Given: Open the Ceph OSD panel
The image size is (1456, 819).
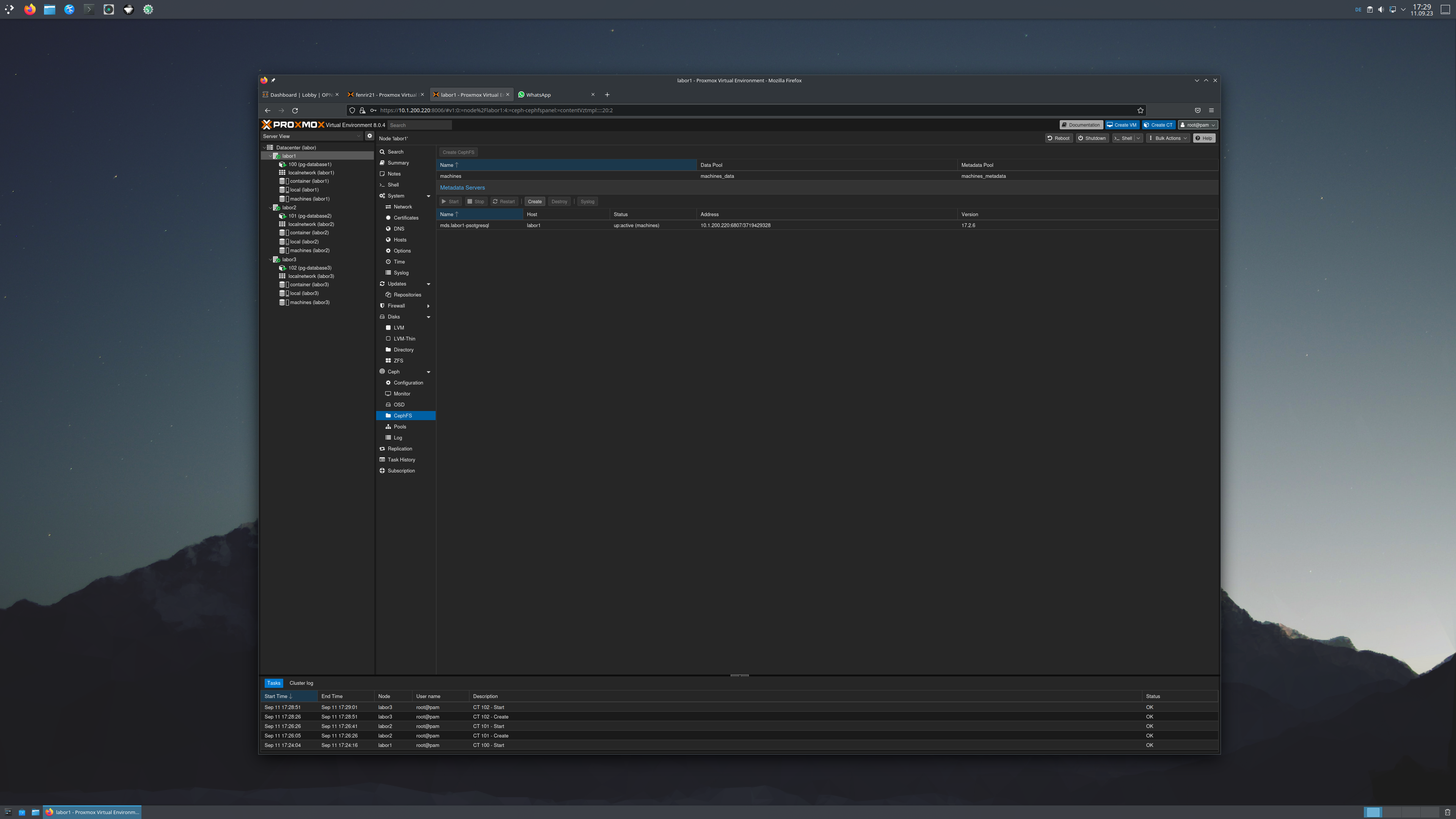Looking at the screenshot, I should pyautogui.click(x=399, y=405).
